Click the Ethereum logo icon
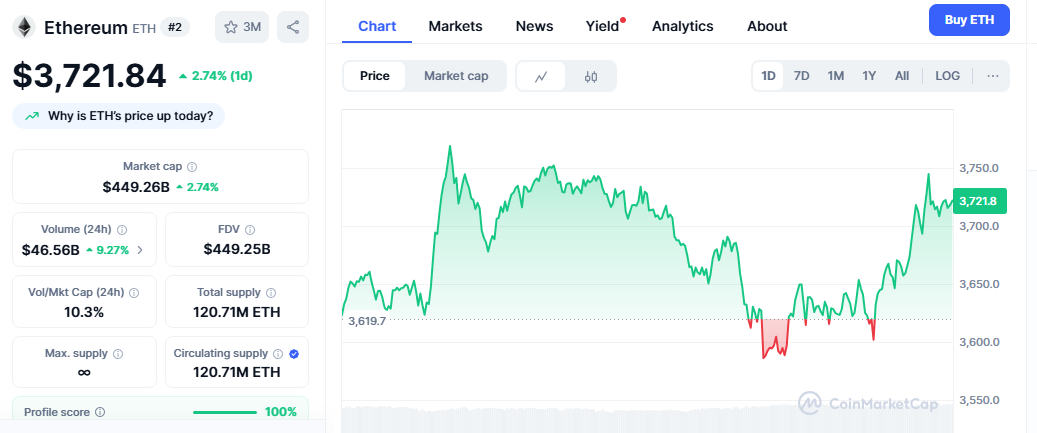Viewport: 1037px width, 433px height. [x=24, y=27]
